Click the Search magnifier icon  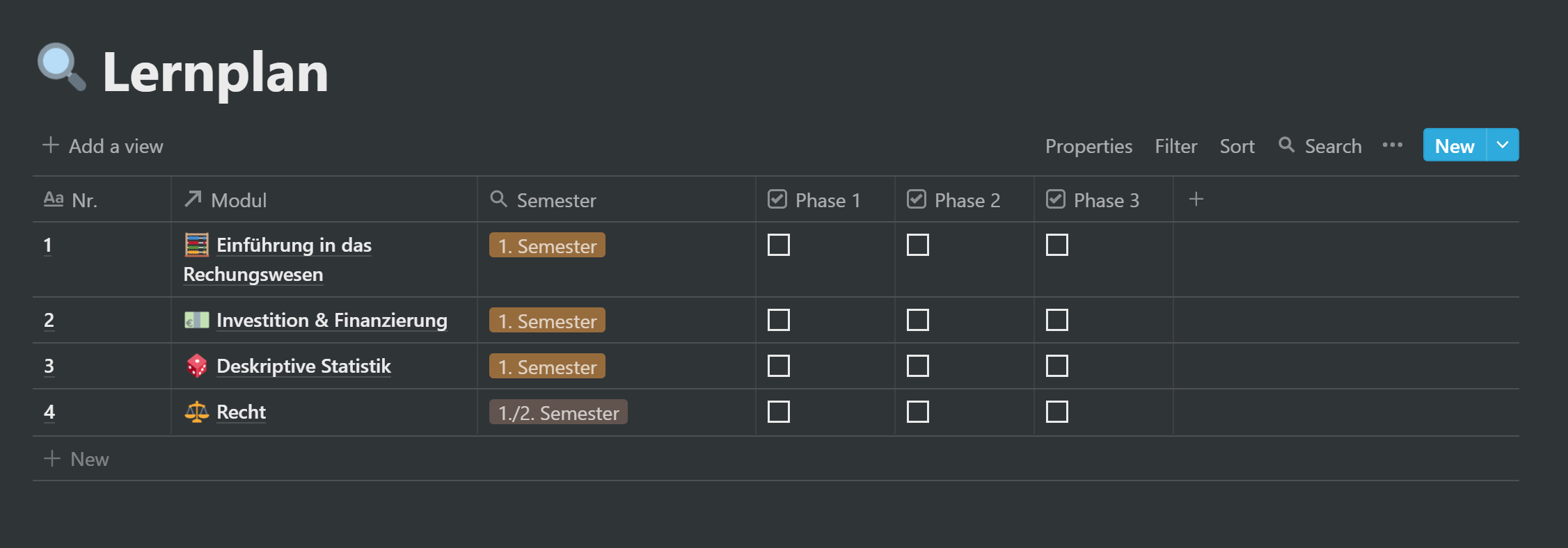[x=1286, y=145]
